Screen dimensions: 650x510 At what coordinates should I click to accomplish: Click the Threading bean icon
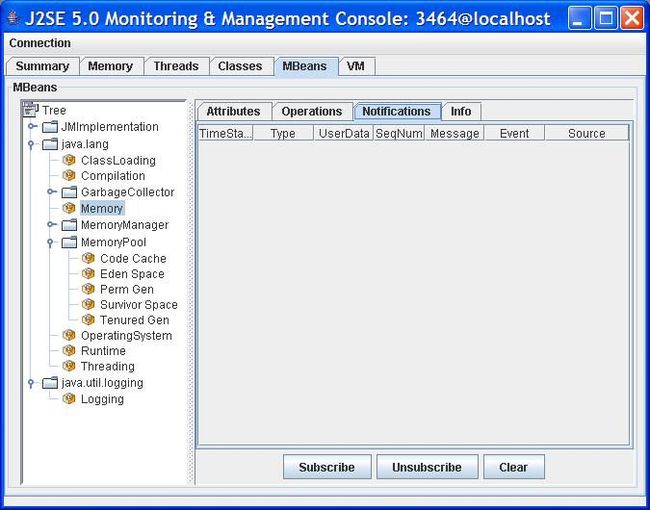click(69, 366)
